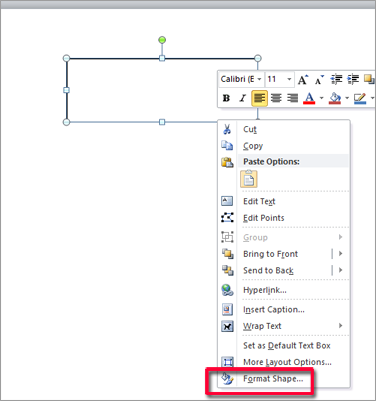The height and width of the screenshot is (401, 376).
Task: Click the Shape Fill paint bucket icon
Action: click(x=335, y=98)
